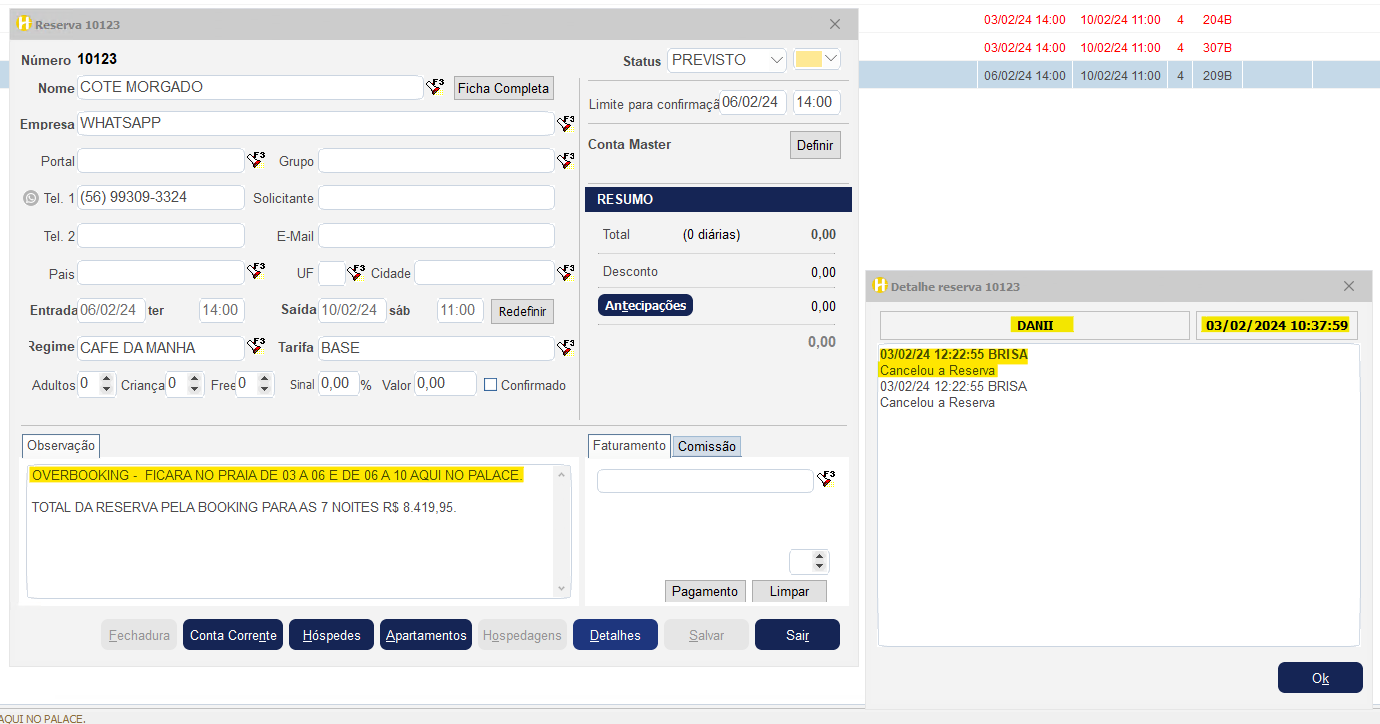Image resolution: width=1380 pixels, height=724 pixels.
Task: Click the F3 icon beside Cidade field
Action: [x=565, y=272]
